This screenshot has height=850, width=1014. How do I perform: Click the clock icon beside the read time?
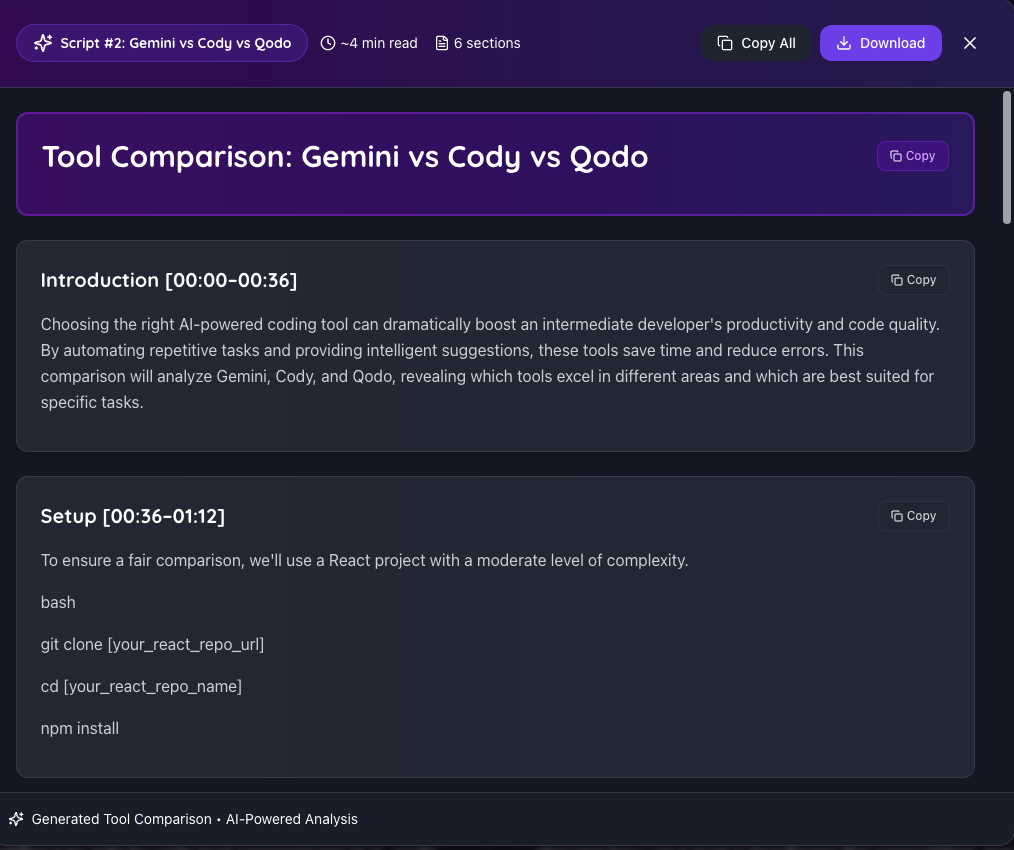point(327,43)
